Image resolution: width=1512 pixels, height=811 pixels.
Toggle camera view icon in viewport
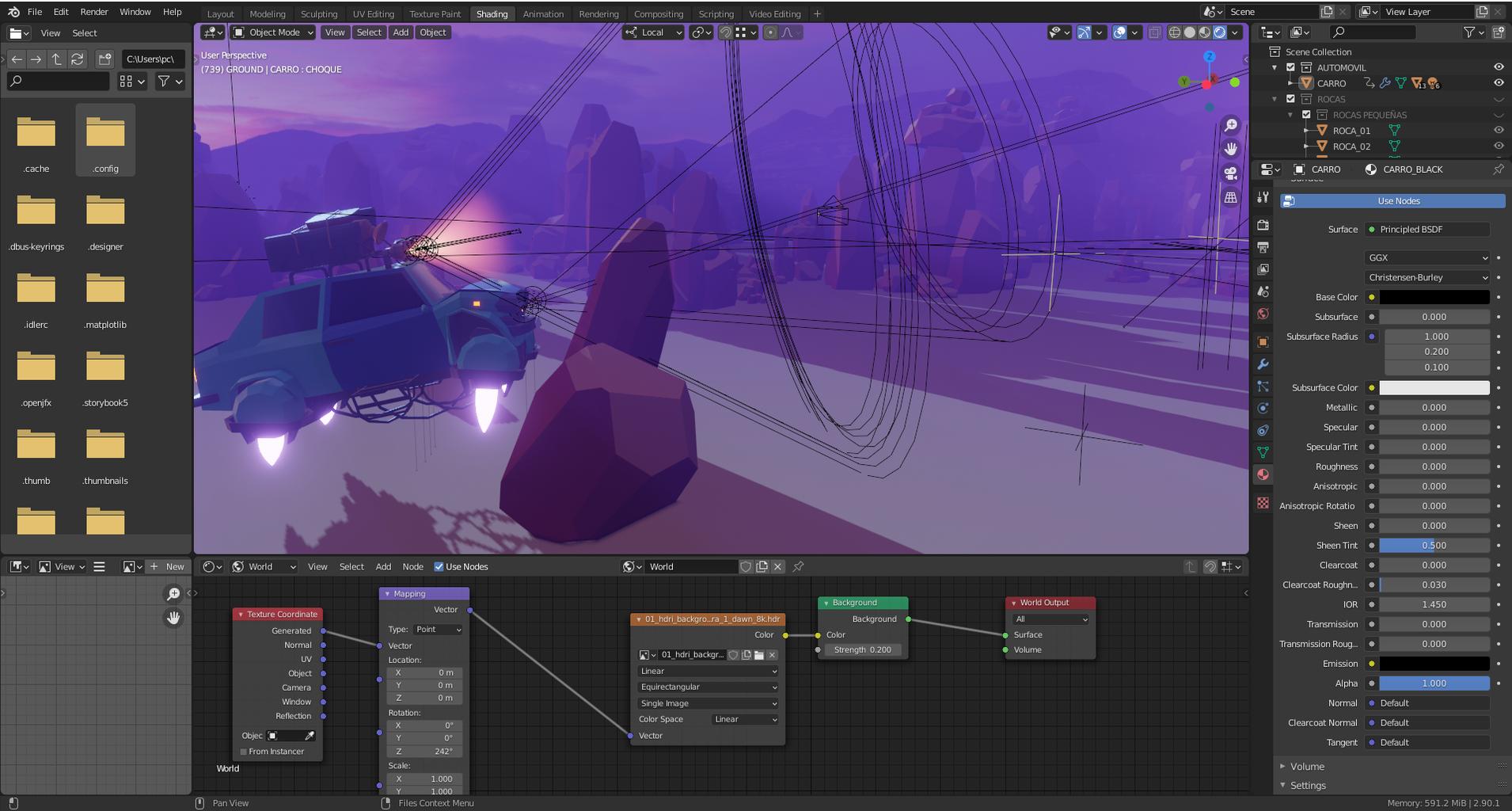(1230, 173)
